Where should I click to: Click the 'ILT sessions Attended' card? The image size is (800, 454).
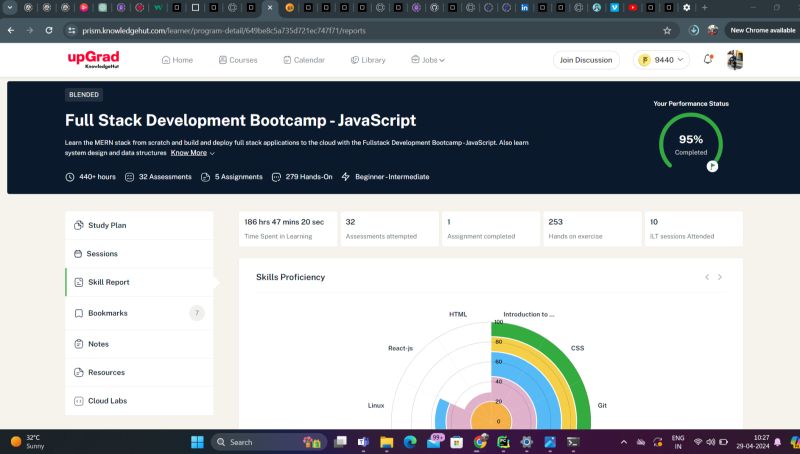694,229
